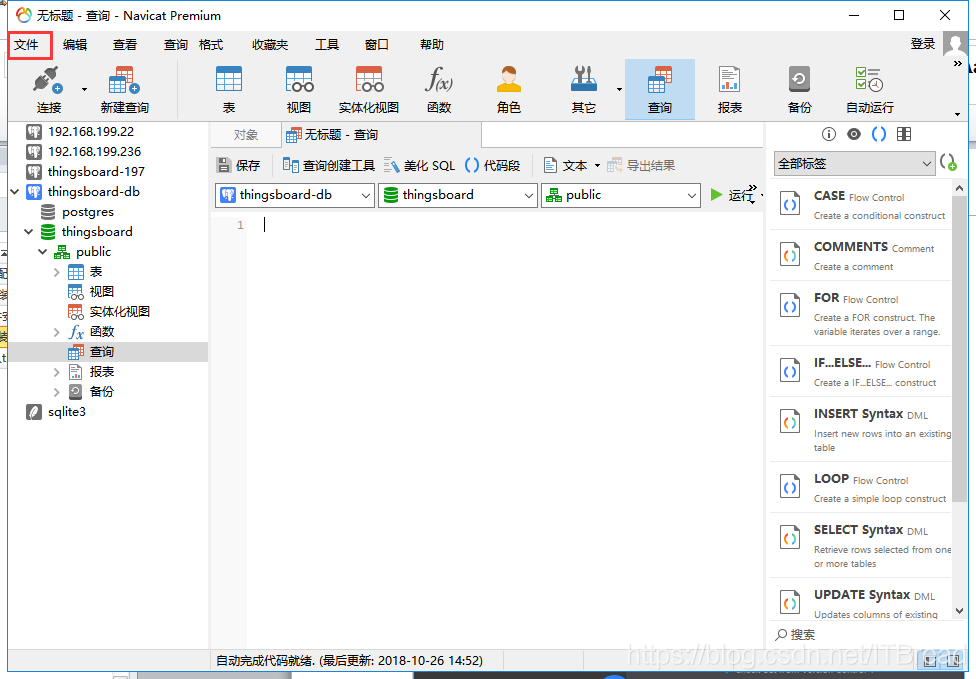This screenshot has height=679, width=976.
Task: Select the SELECT Syntax DML snippet
Action: (861, 545)
